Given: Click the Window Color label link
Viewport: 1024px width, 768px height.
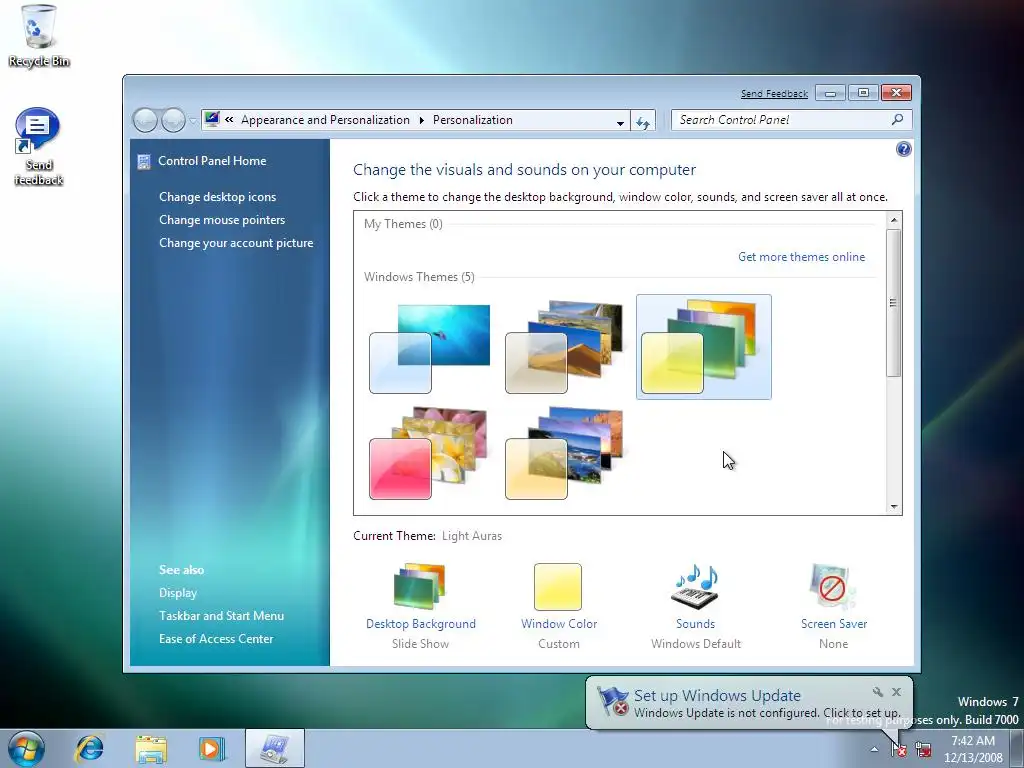Looking at the screenshot, I should point(559,624).
